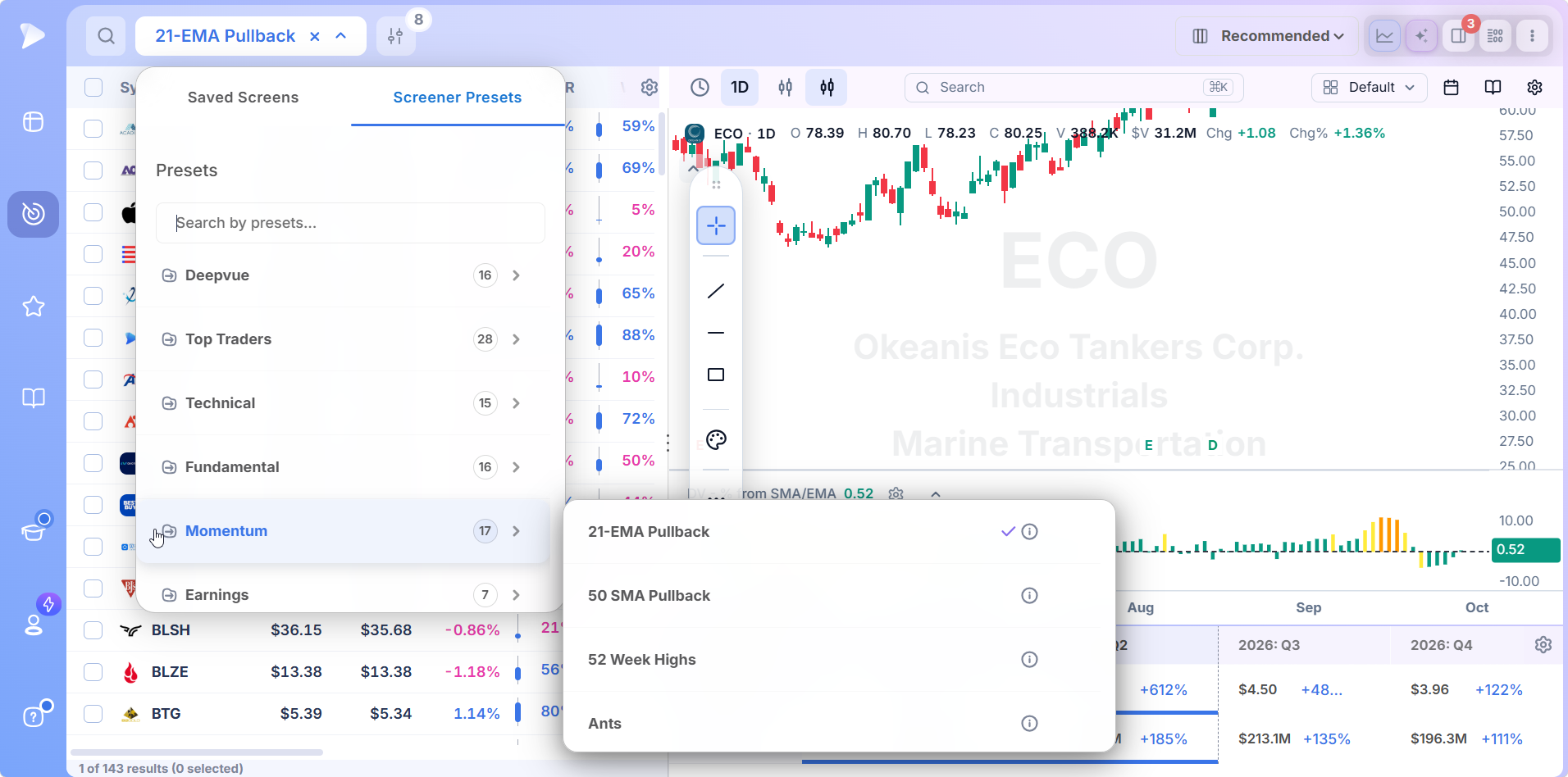This screenshot has height=777, width=1568.
Task: Expand the Top Traders presets category
Action: click(344, 339)
